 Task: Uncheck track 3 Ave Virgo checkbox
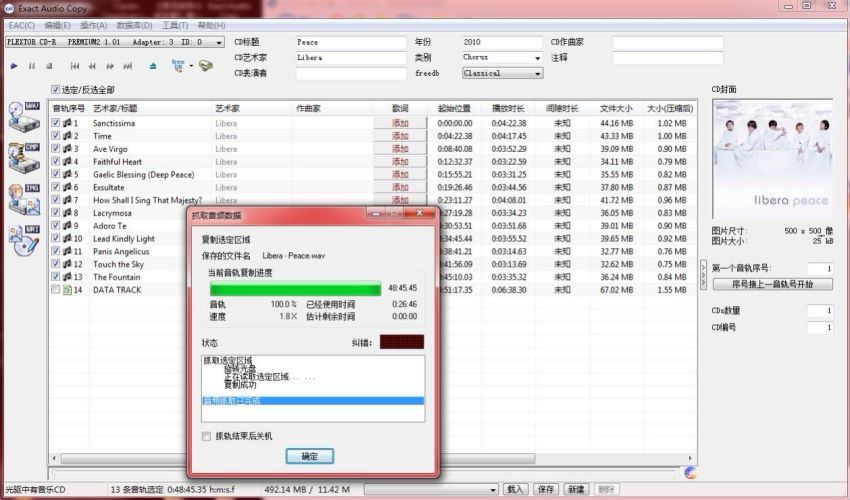tap(55, 149)
